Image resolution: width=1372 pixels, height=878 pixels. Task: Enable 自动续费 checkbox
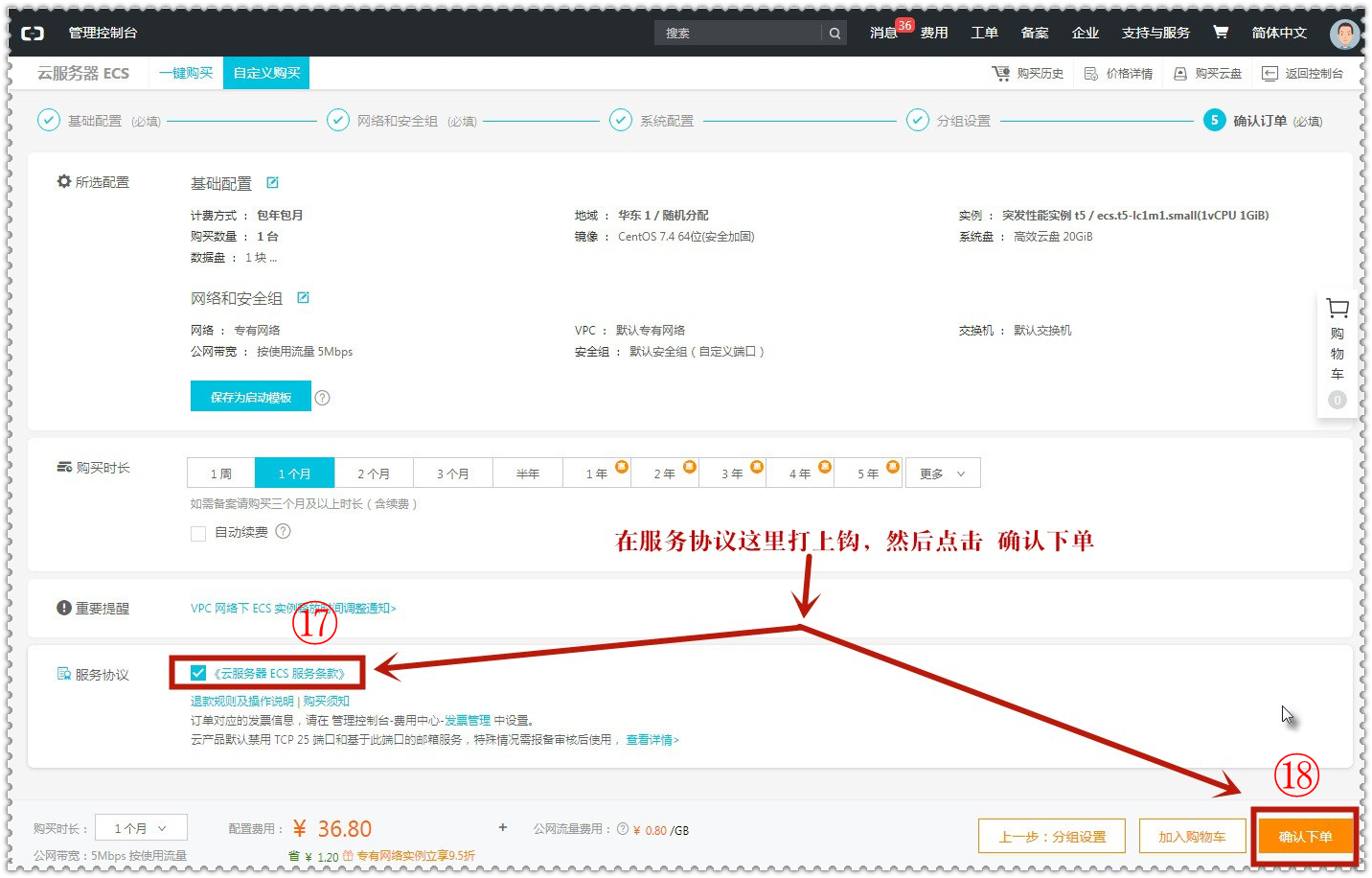coord(198,533)
